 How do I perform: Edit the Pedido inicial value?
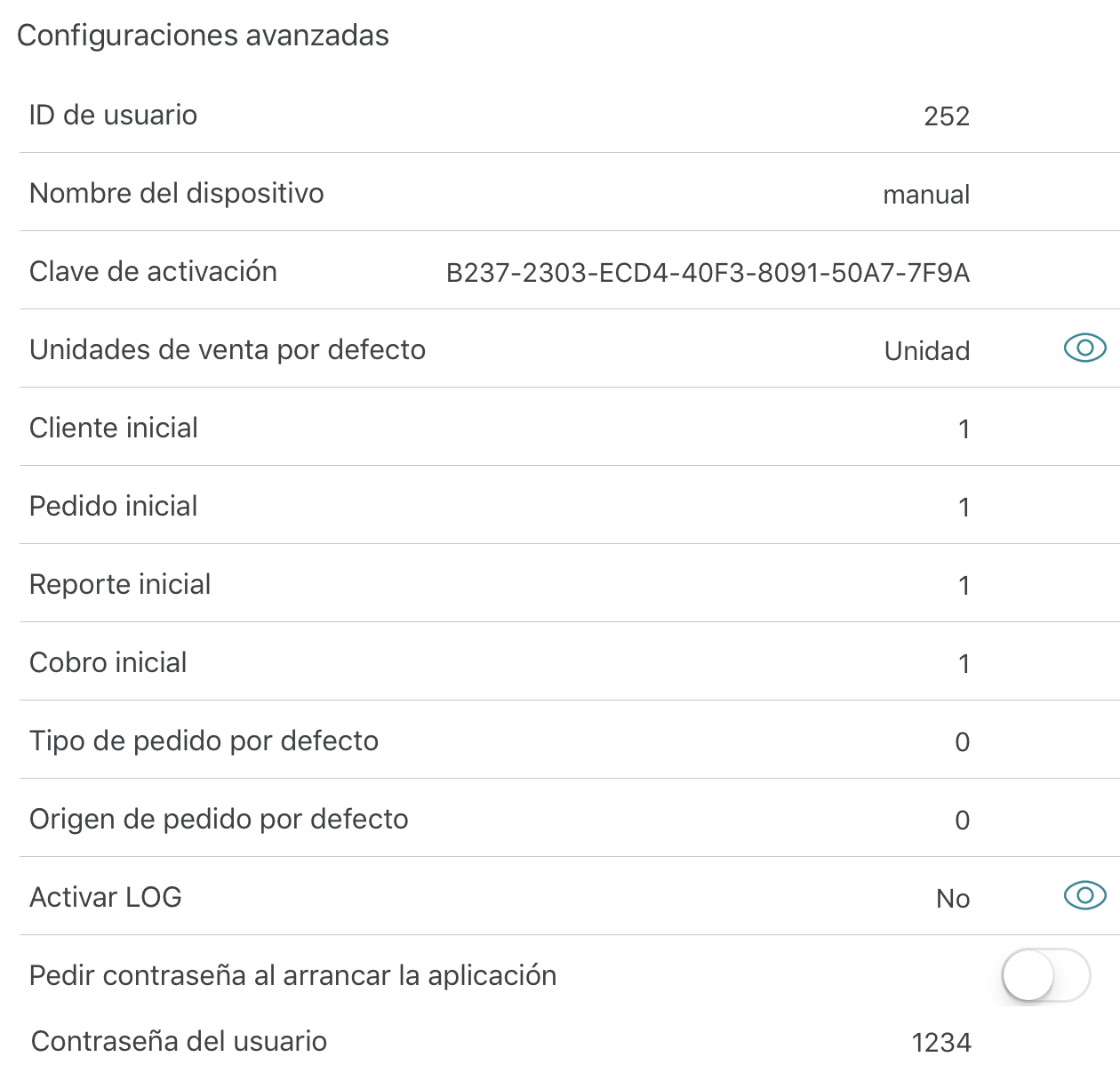coord(964,508)
